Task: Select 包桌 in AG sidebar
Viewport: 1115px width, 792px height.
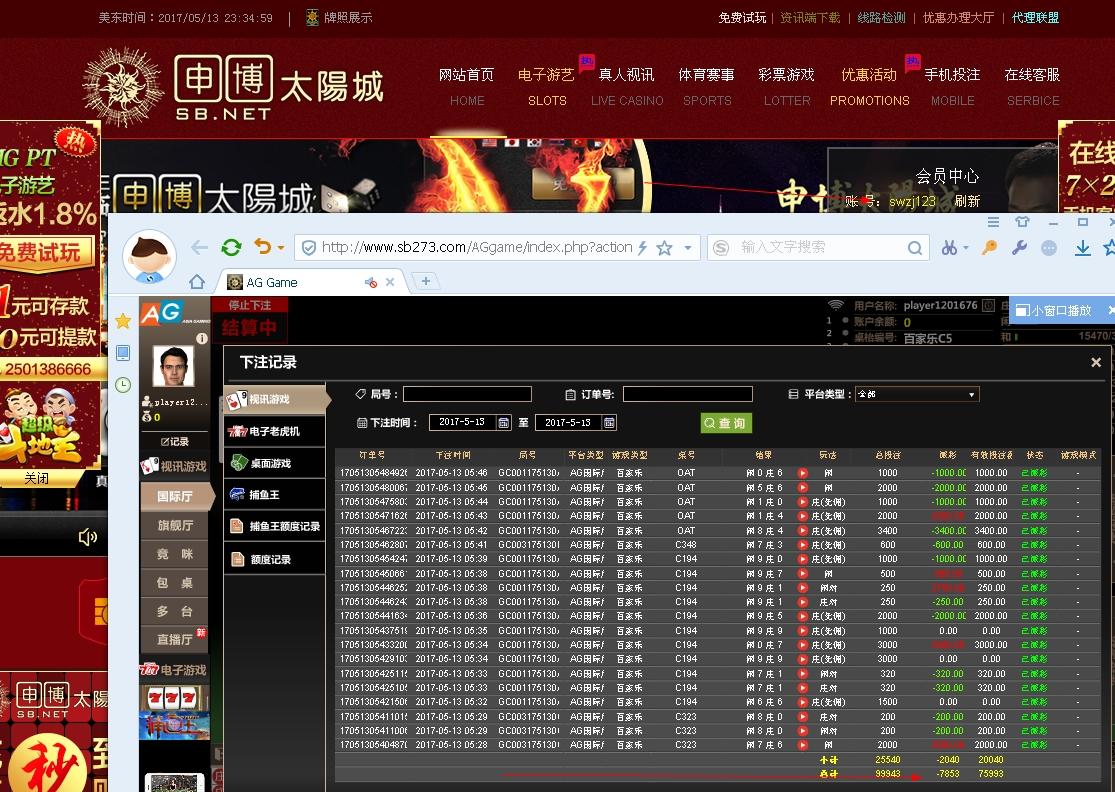Action: tap(175, 583)
